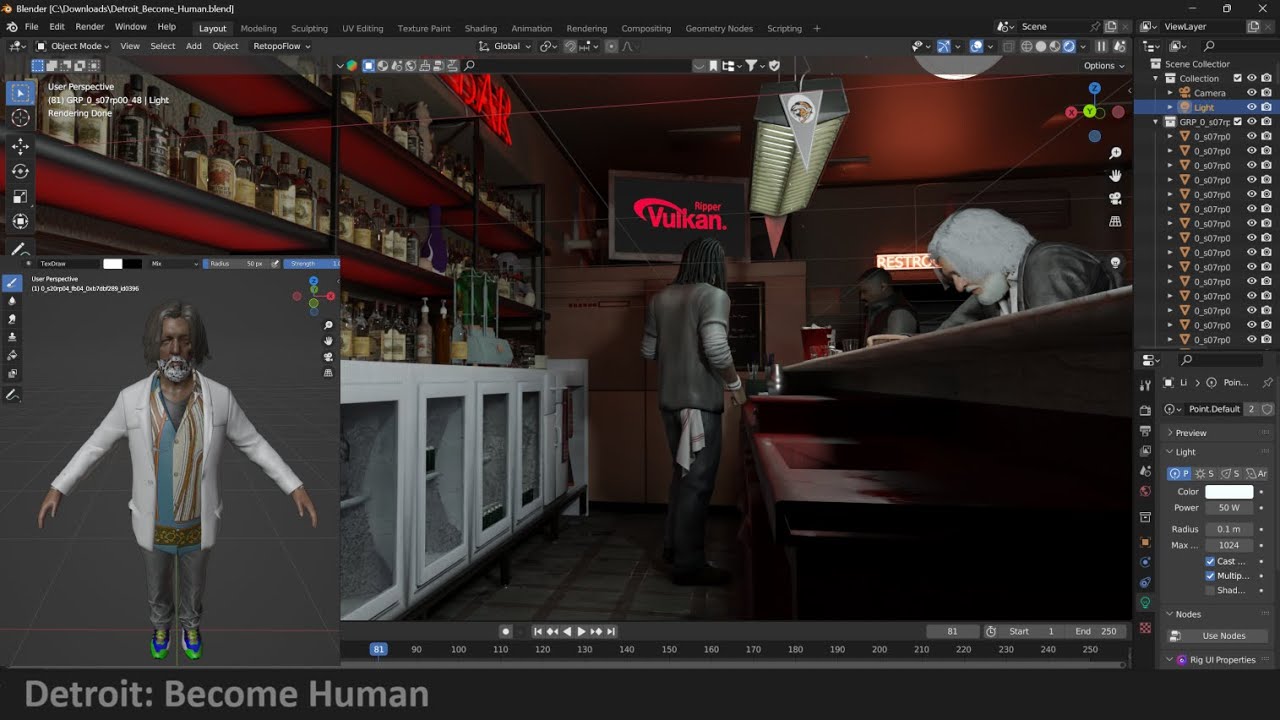The height and width of the screenshot is (720, 1280).
Task: Toggle viewport overlays button
Action: (x=978, y=46)
